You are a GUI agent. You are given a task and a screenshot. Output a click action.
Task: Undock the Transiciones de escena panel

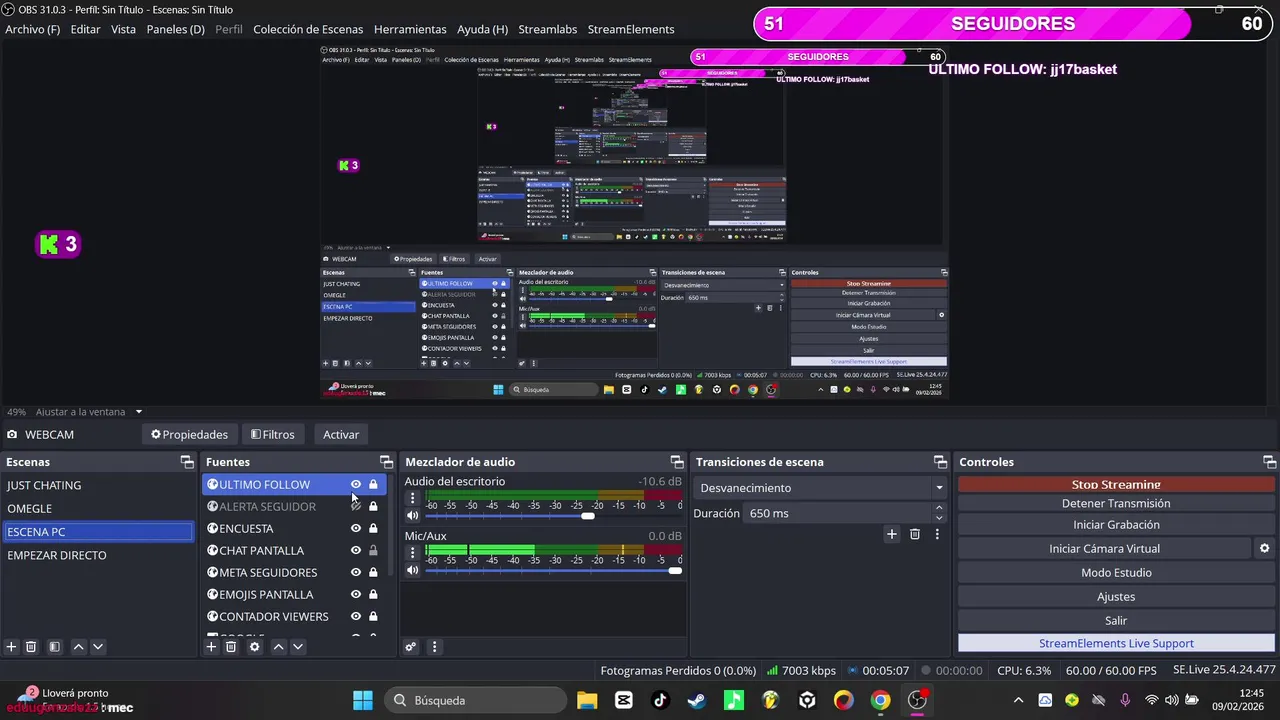[940, 462]
